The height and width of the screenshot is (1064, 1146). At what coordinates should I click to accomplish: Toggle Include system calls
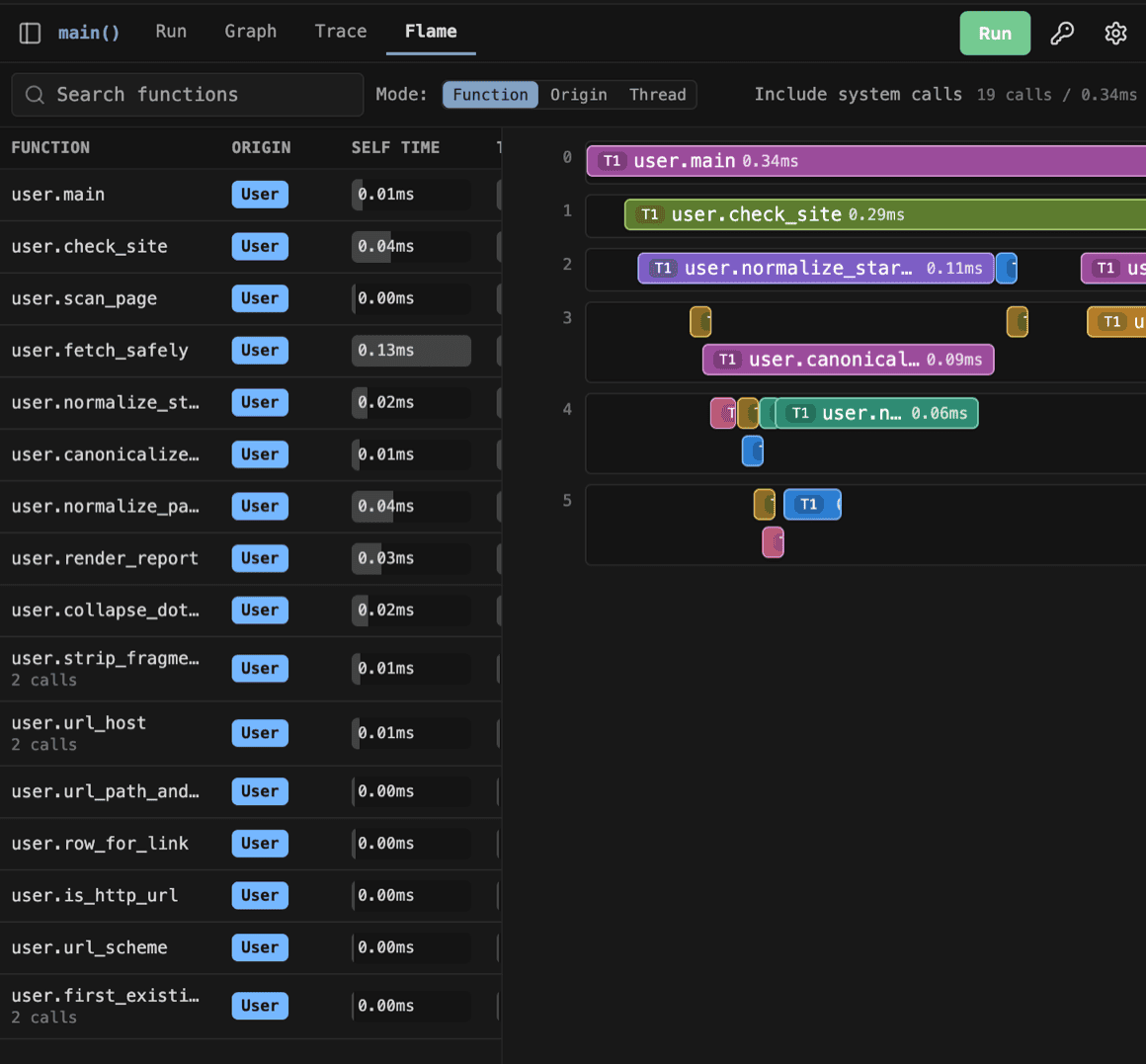[859, 94]
